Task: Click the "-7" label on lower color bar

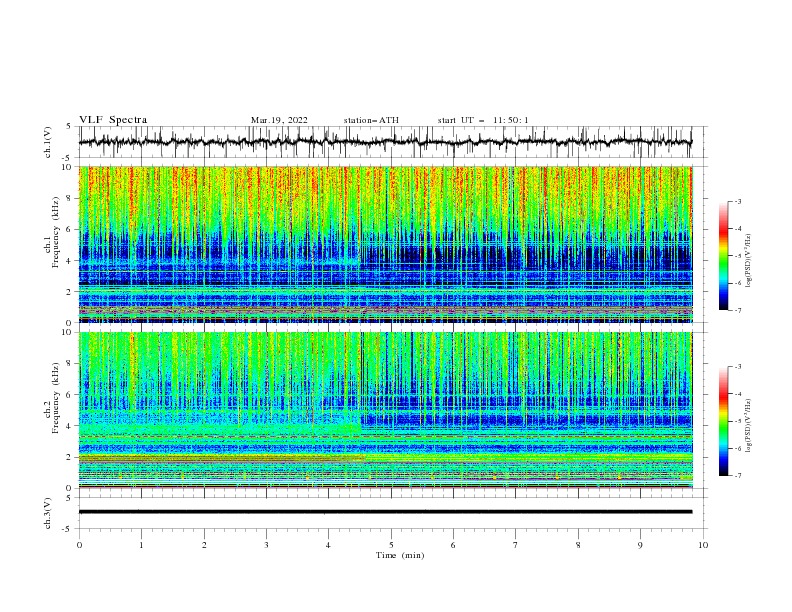Action: [738, 476]
